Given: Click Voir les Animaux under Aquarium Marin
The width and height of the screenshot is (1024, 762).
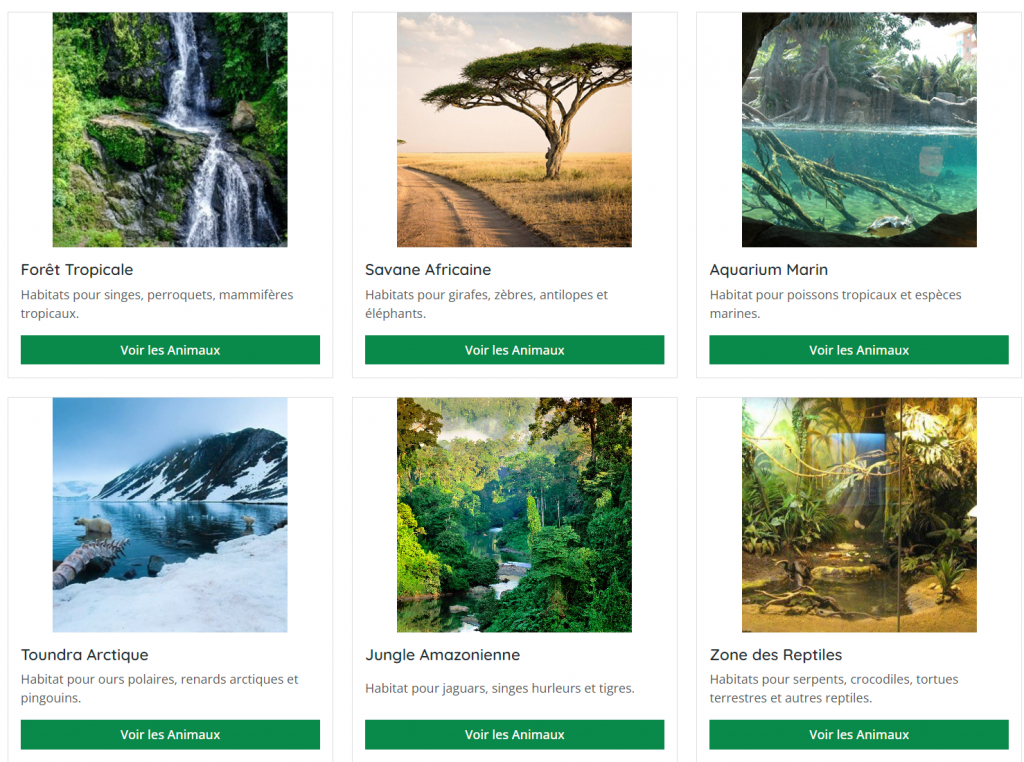Looking at the screenshot, I should tap(859, 350).
